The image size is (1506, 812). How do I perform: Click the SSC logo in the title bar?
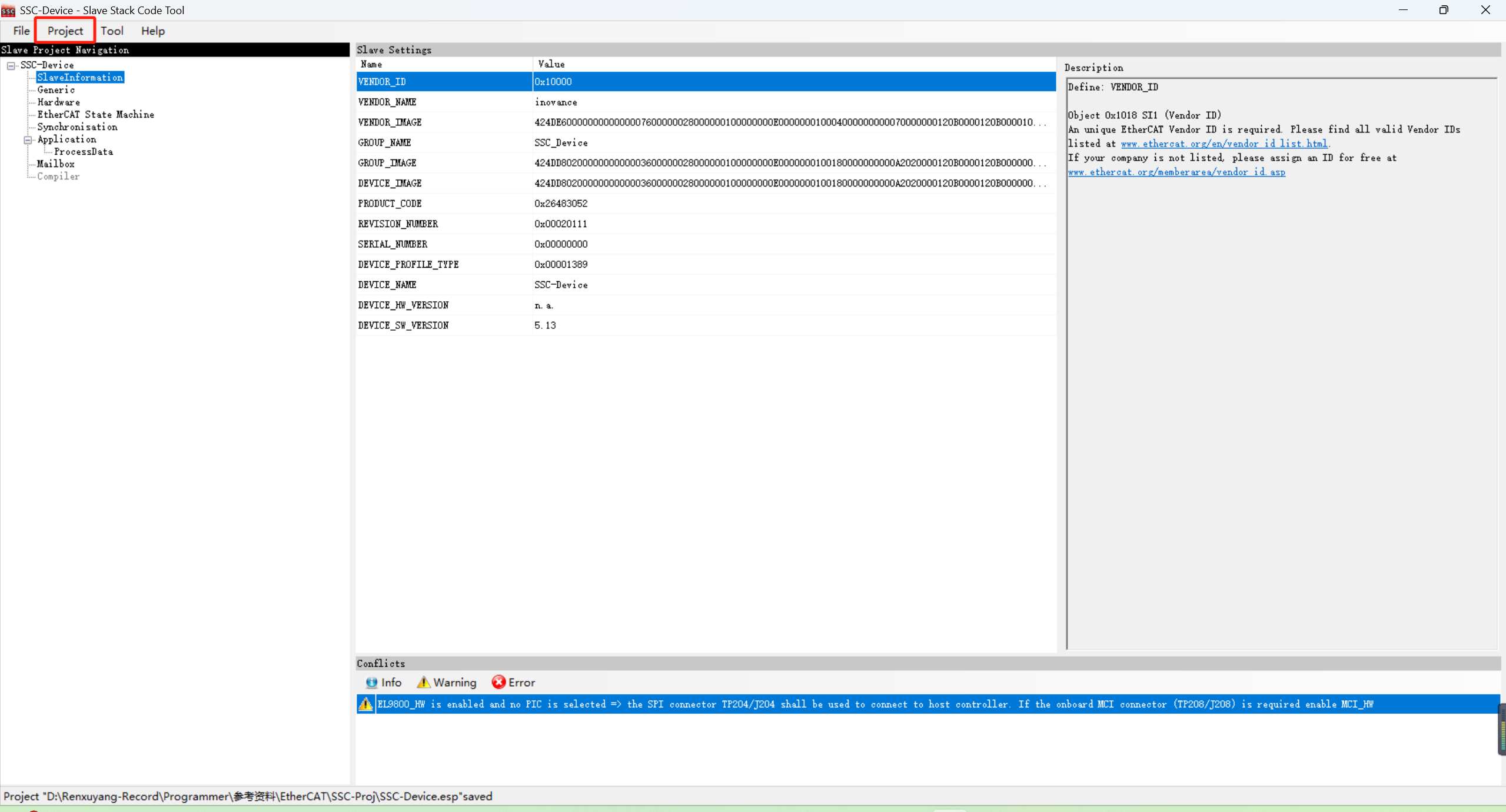pos(8,10)
